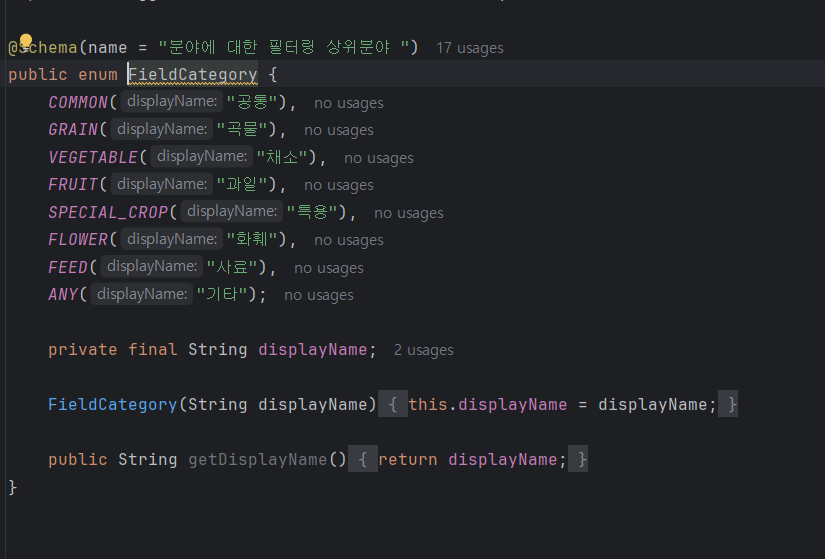
Task: Click the displayName inlay hint on SPECIAL_CROP line
Action: 232,211
